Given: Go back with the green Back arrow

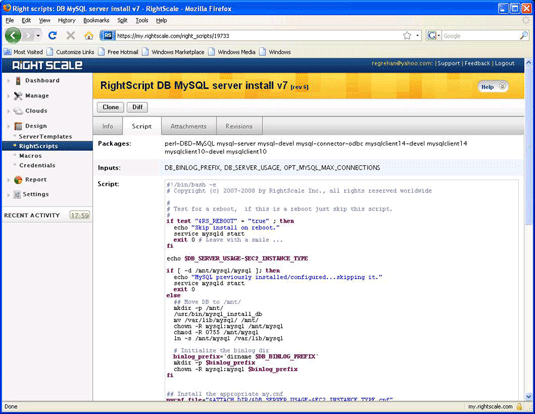Looking at the screenshot, I should tap(13, 35).
